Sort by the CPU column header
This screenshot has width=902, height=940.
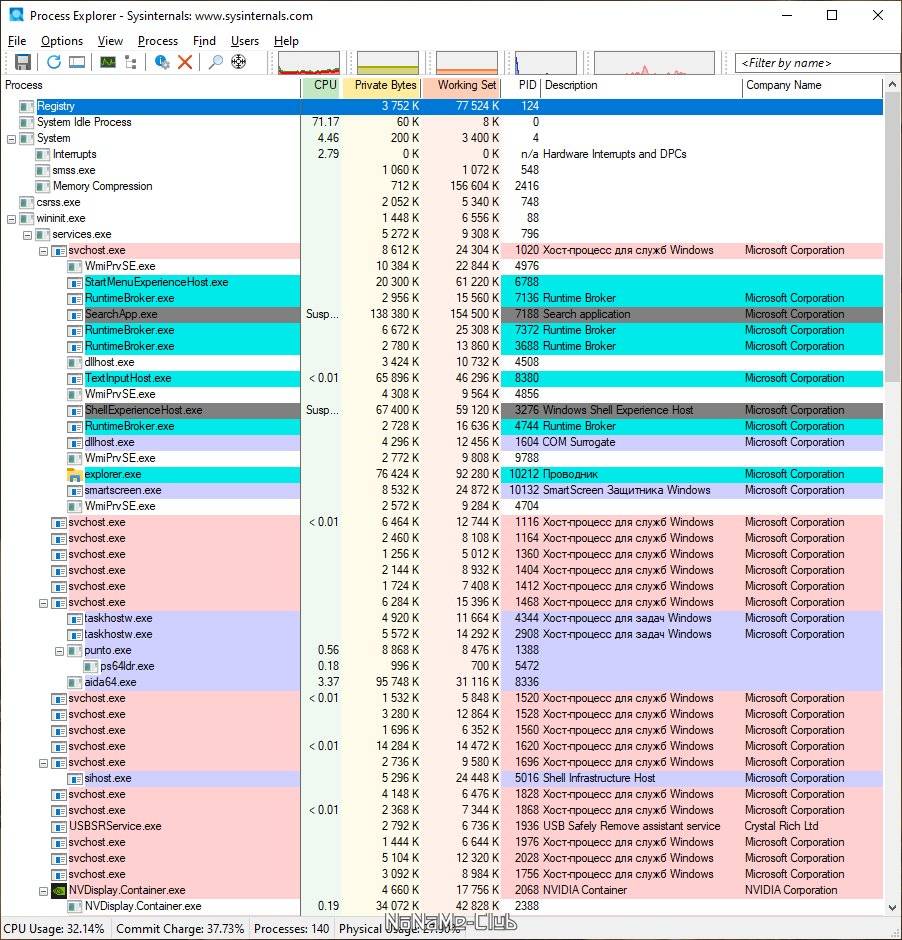(321, 85)
